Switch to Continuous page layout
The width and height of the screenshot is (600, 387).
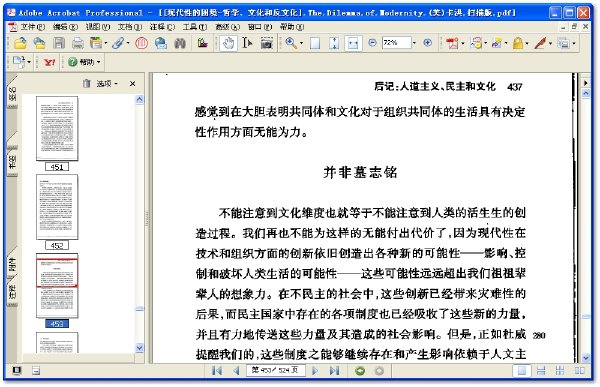pos(541,371)
